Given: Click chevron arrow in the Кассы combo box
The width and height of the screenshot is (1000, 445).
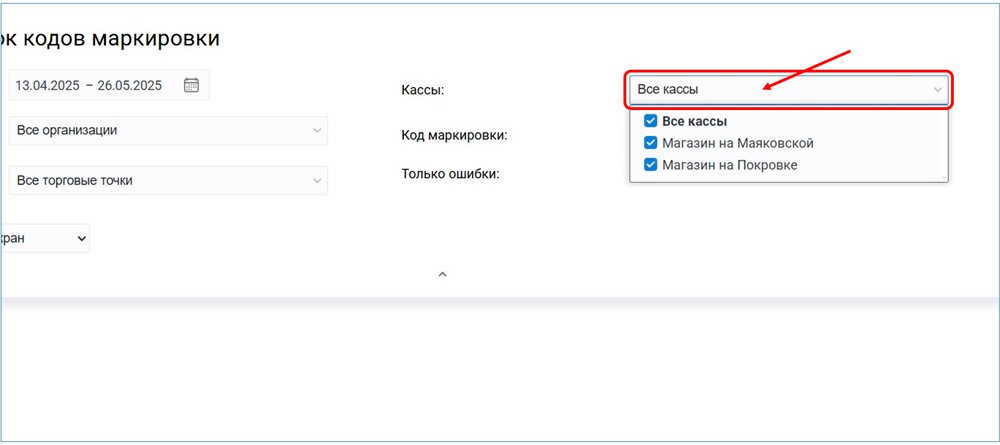Looking at the screenshot, I should click(937, 90).
